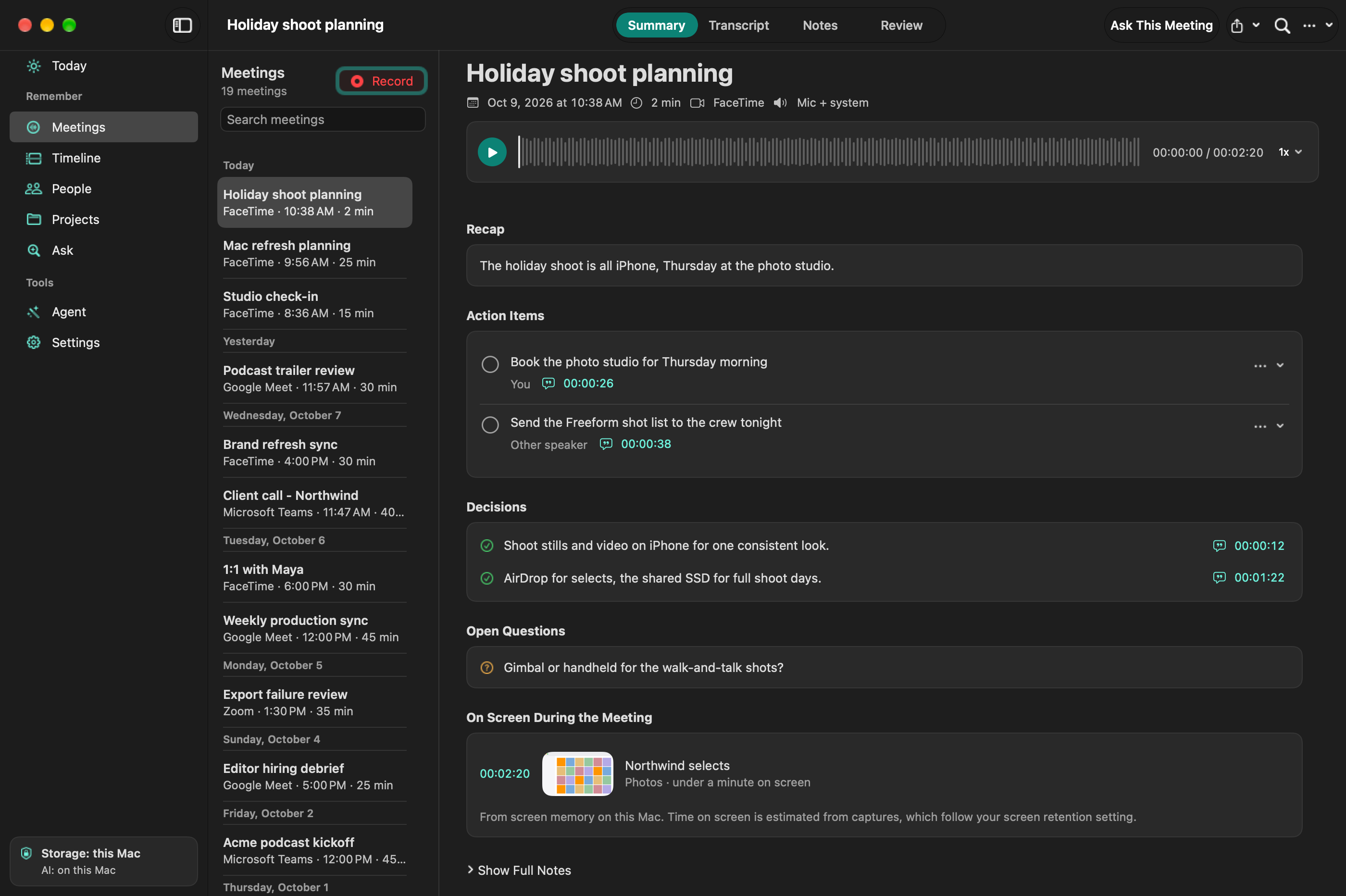Switch to the Notes tab
1346x896 pixels.
tap(820, 25)
